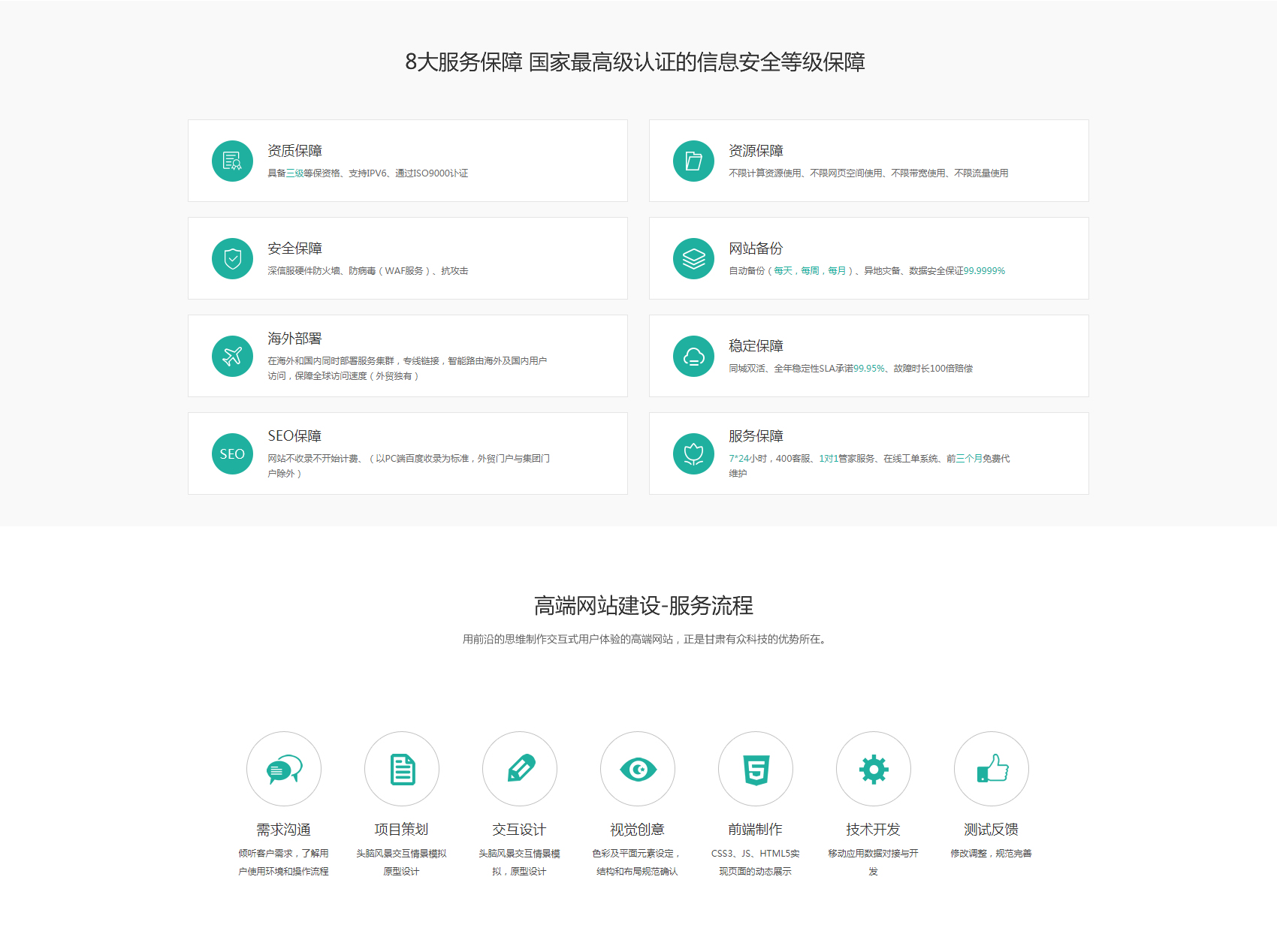Image resolution: width=1277 pixels, height=952 pixels.
Task: Click the 稳定保障 cloud icon
Action: (x=693, y=356)
